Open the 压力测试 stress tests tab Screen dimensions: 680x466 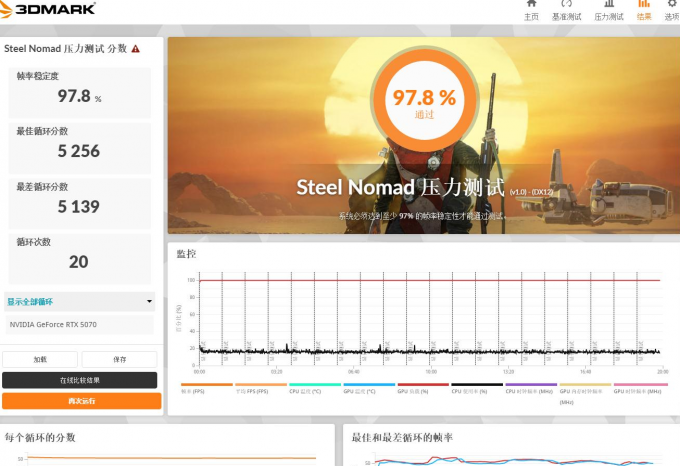point(609,10)
